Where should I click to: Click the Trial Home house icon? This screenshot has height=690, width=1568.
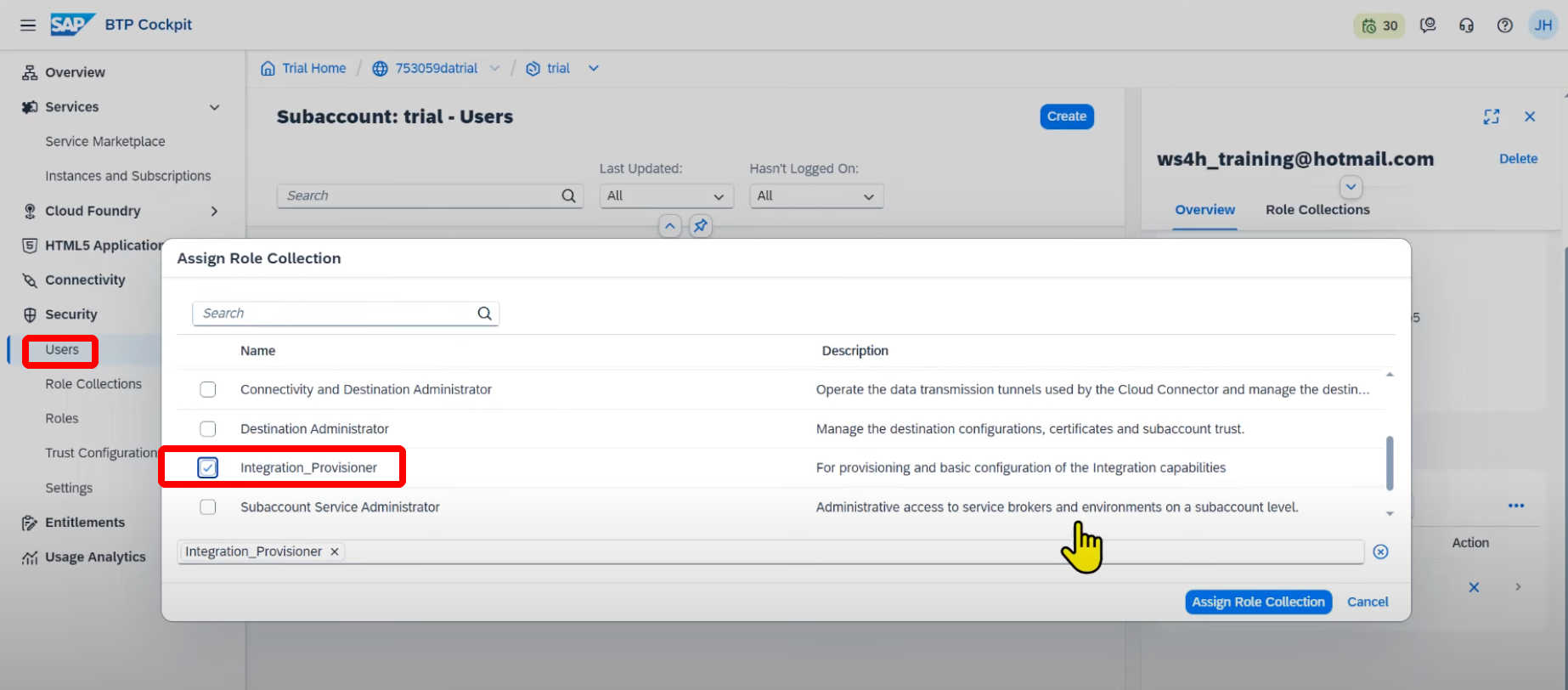tap(268, 68)
